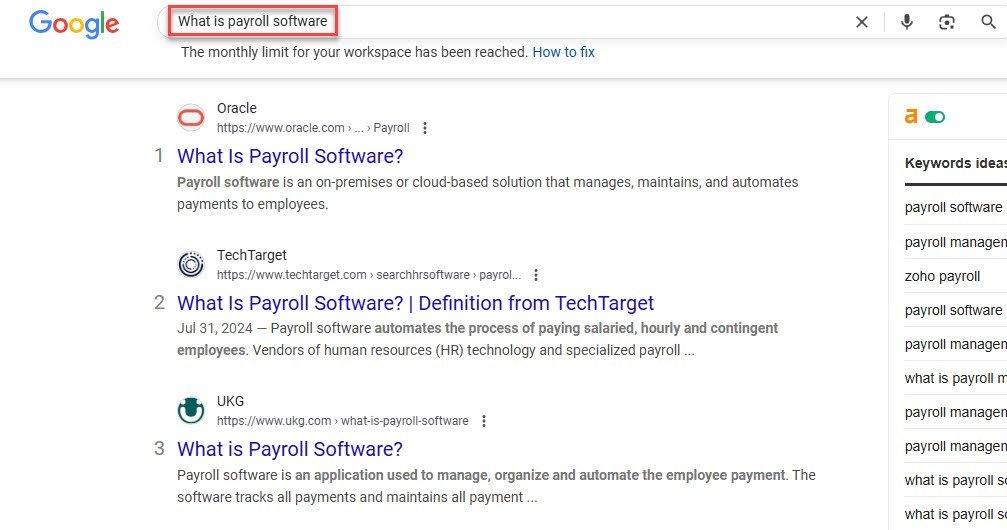The width and height of the screenshot is (1007, 530).
Task: Click UKG snippet about employee payment application
Action: click(x=496, y=486)
